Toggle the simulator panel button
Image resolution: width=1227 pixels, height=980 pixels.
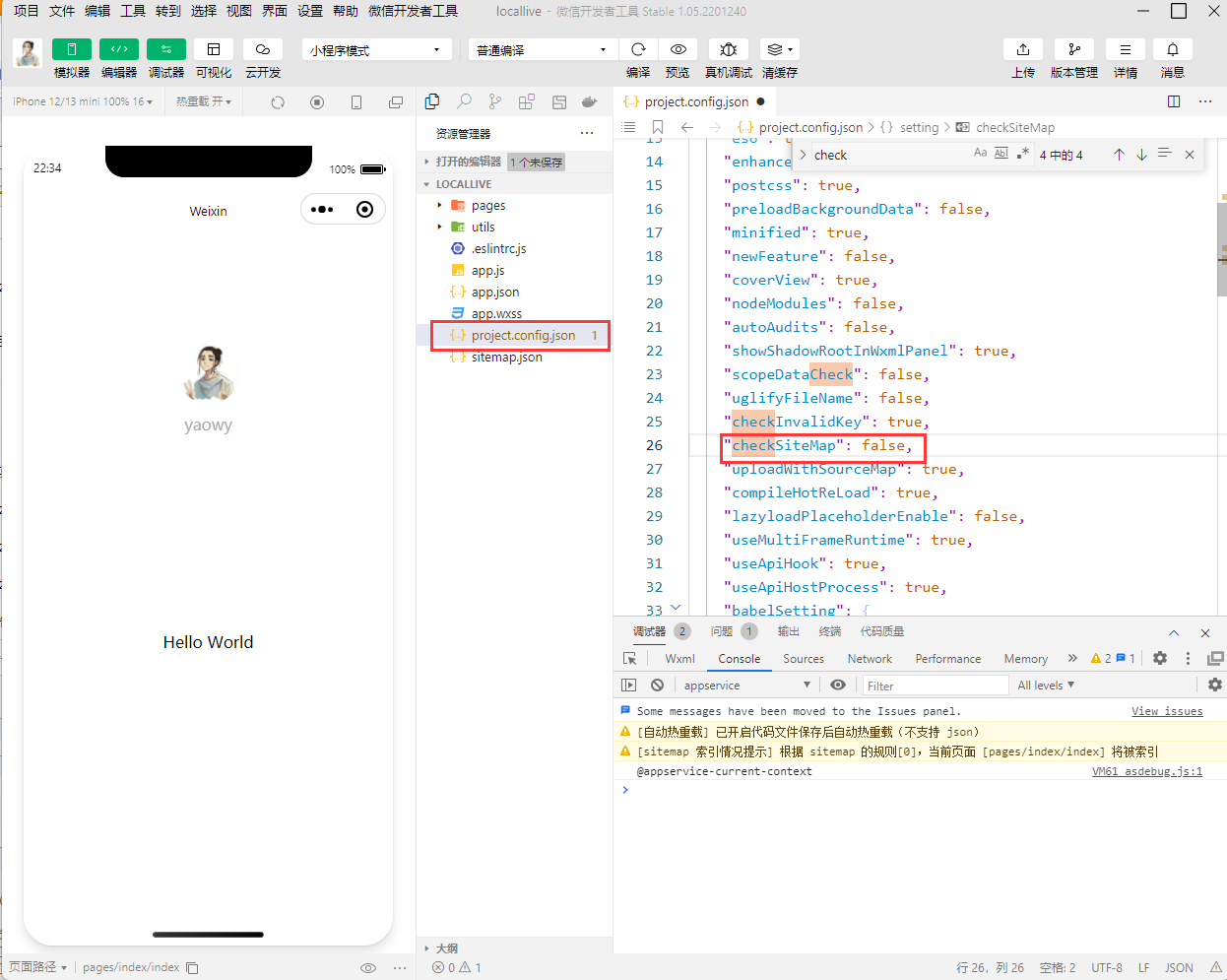click(x=72, y=49)
